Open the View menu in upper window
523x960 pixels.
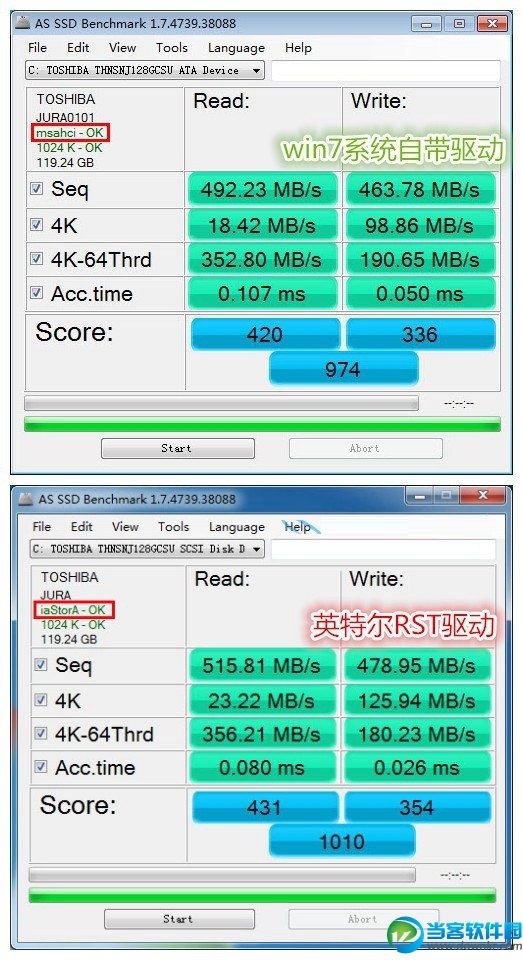pos(122,48)
